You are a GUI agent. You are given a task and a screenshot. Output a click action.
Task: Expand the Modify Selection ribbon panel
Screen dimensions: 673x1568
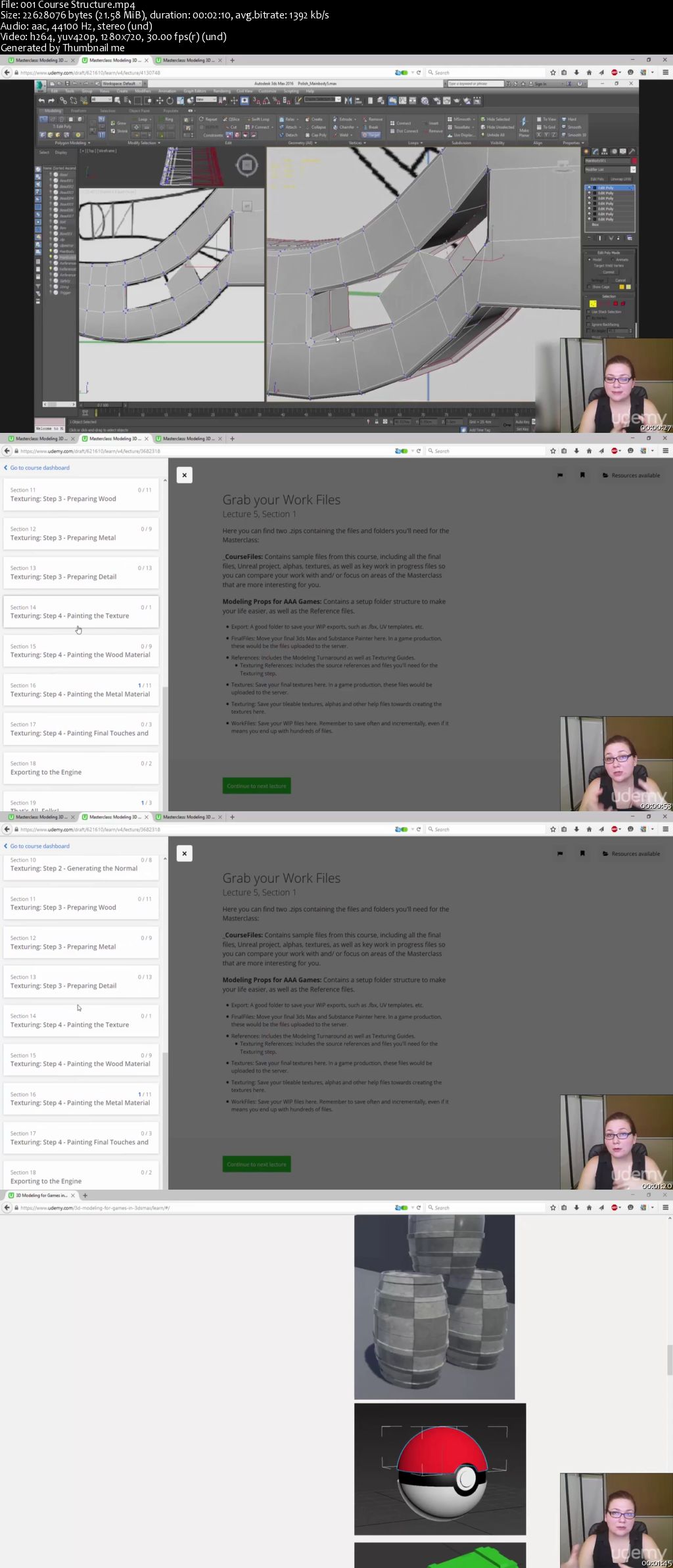(x=143, y=143)
